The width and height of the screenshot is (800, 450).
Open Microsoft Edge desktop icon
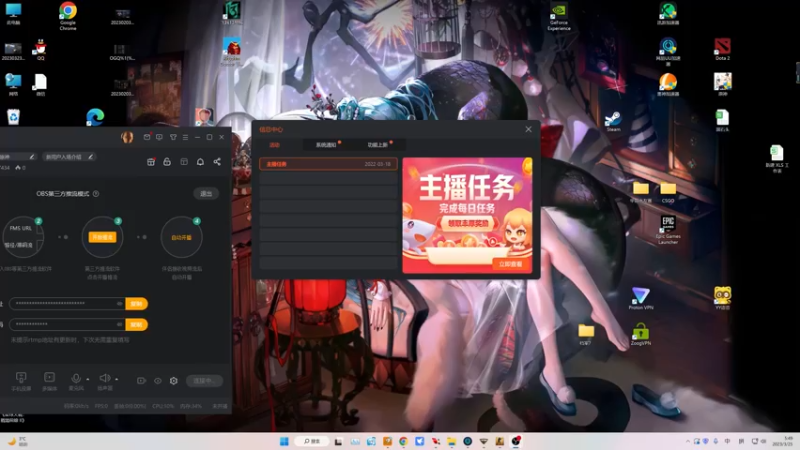(x=95, y=117)
